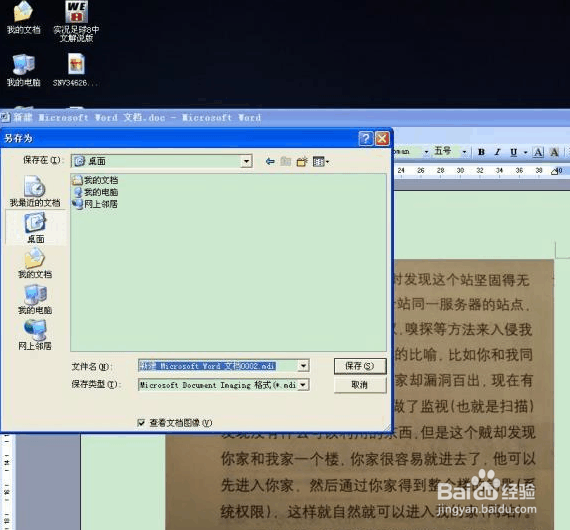Select My Documents in the places bar
Viewport: 570px width, 530px height.
click(35, 264)
